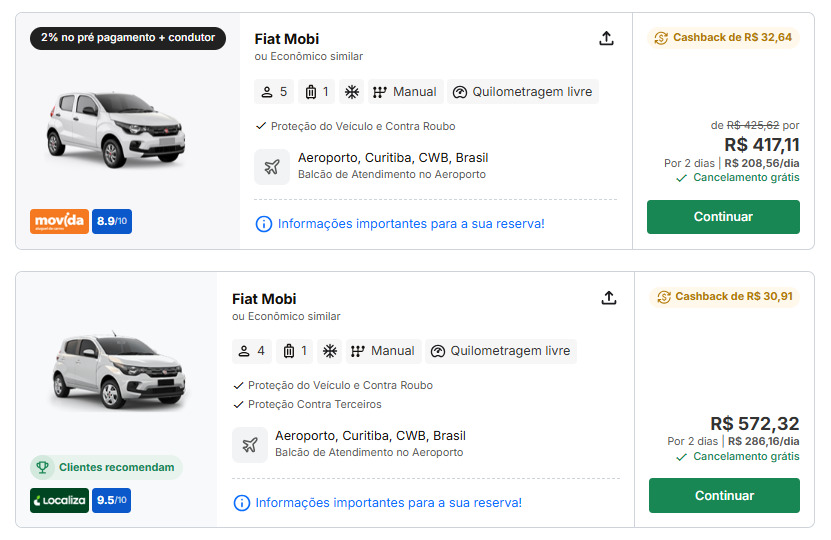Click the 'Clientes recomendam' trophy badge

106,467
